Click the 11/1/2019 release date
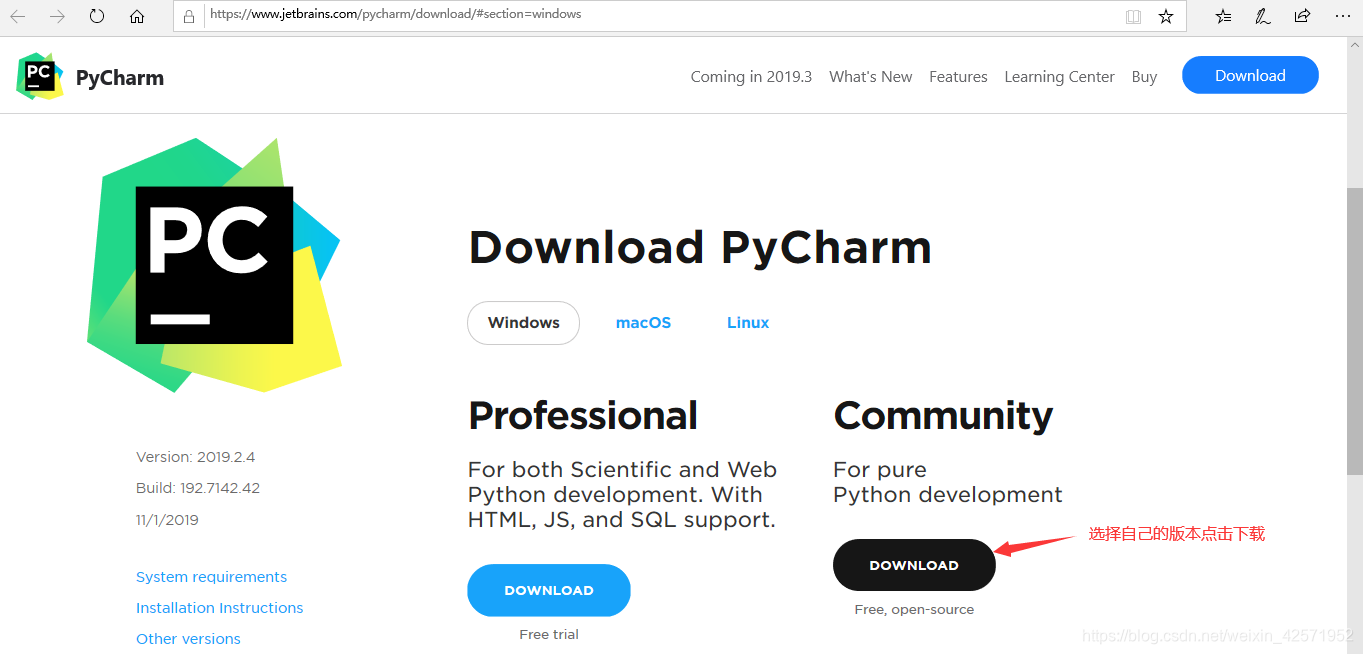 click(167, 520)
